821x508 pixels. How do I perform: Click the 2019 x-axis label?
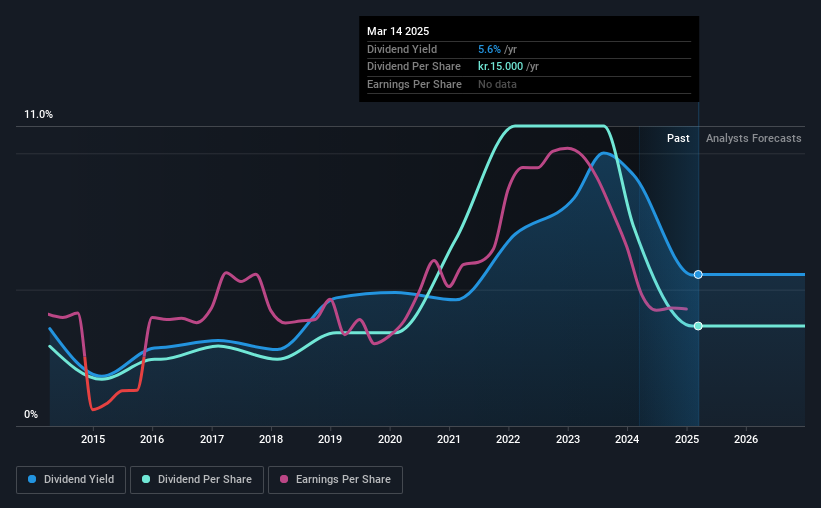(x=330, y=439)
